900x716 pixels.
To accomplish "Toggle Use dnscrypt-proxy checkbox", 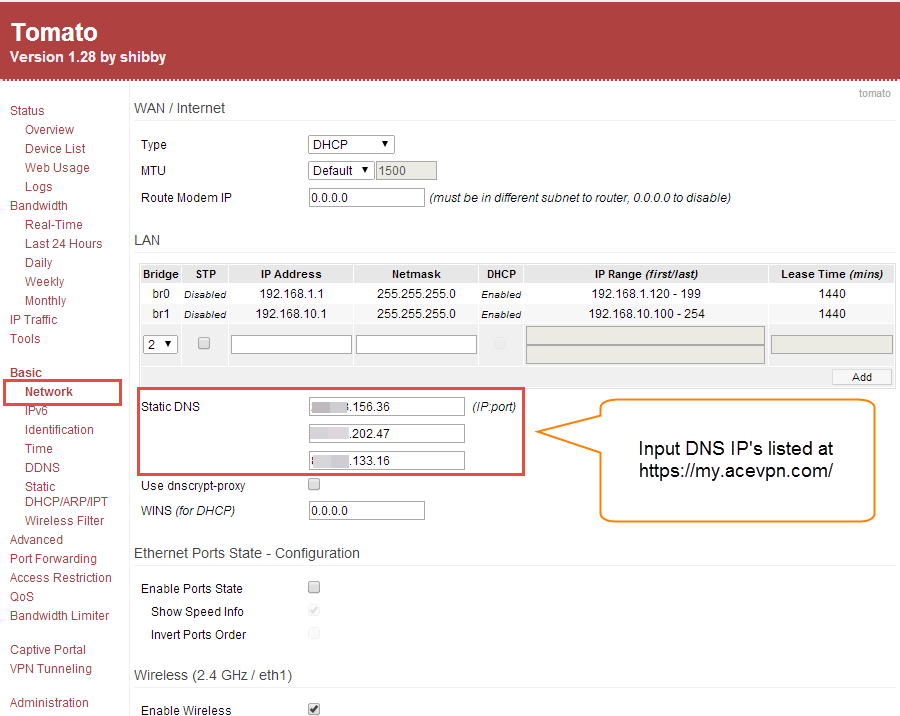I will (x=314, y=484).
